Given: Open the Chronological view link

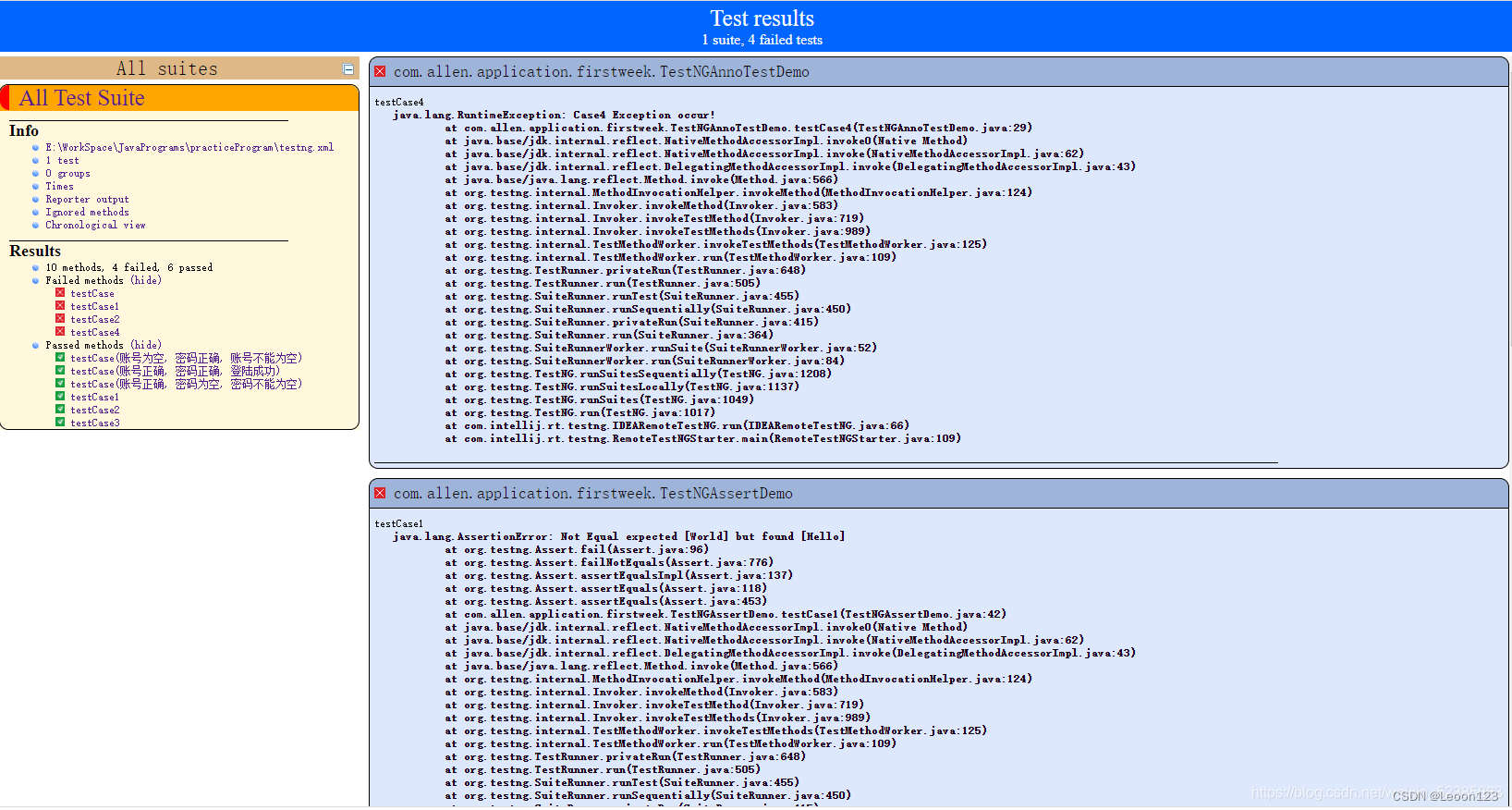Looking at the screenshot, I should [x=95, y=225].
